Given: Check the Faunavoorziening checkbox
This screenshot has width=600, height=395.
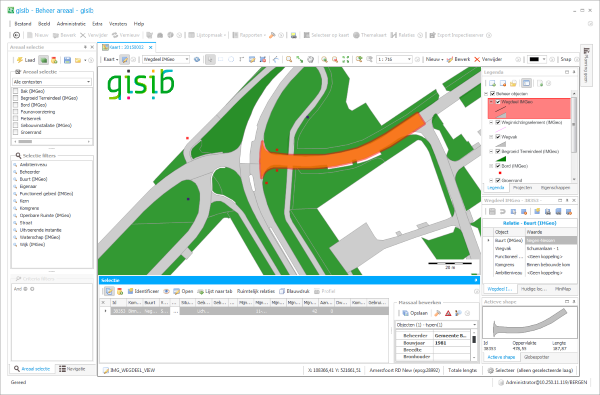Looking at the screenshot, I should coord(16,112).
